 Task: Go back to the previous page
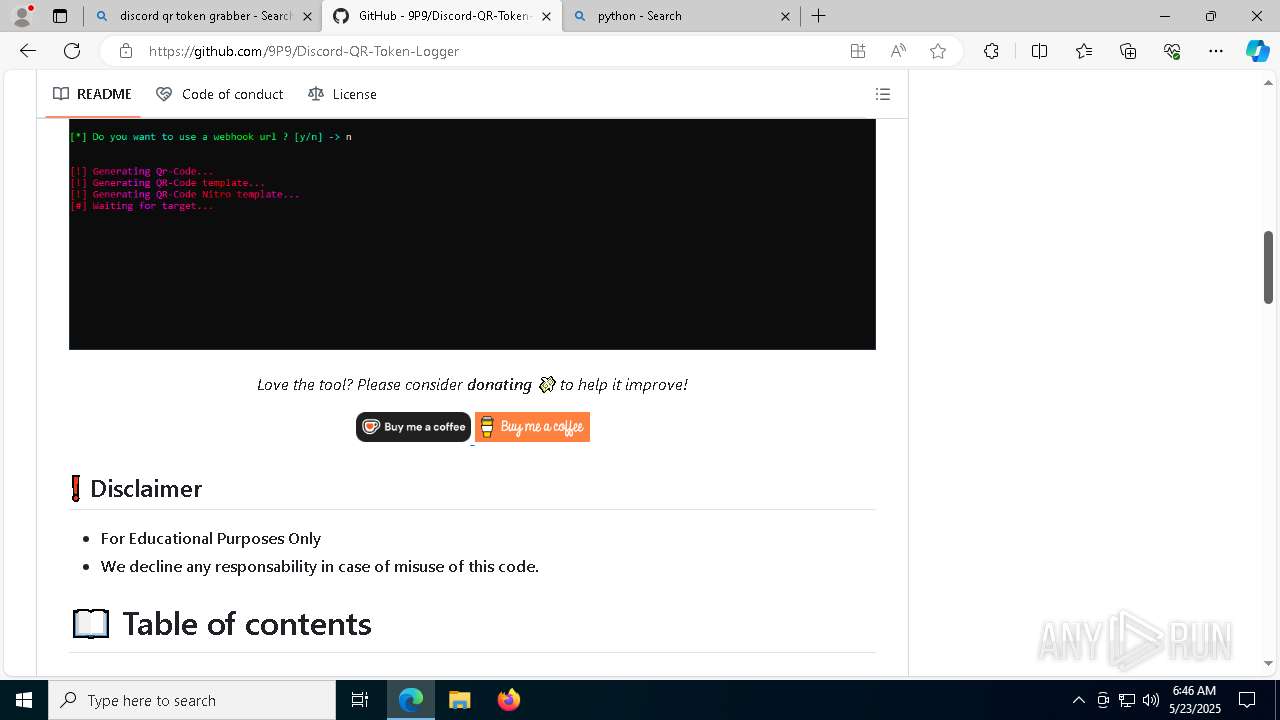pyautogui.click(x=28, y=51)
